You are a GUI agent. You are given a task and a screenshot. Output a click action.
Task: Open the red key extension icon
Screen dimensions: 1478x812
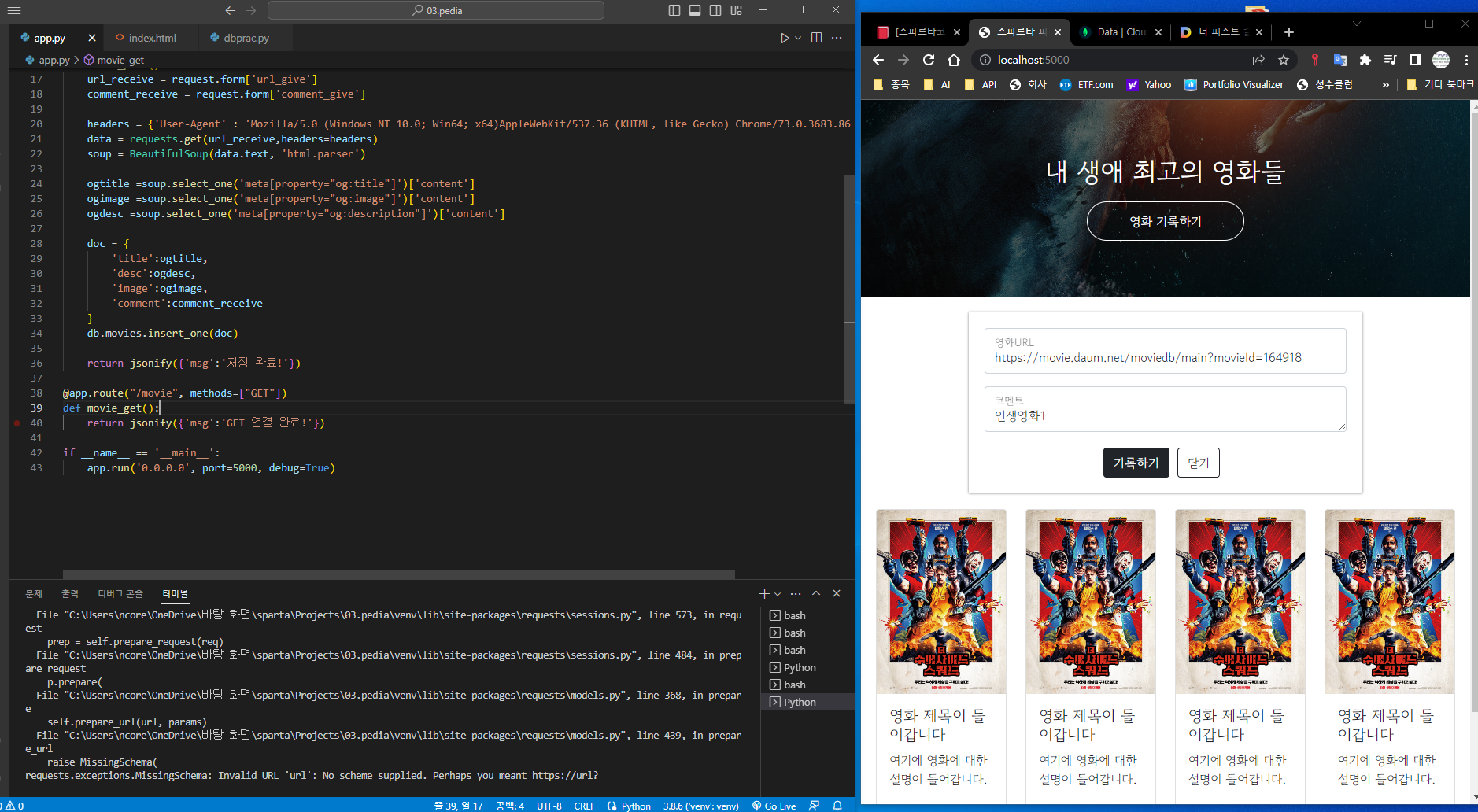point(1314,60)
